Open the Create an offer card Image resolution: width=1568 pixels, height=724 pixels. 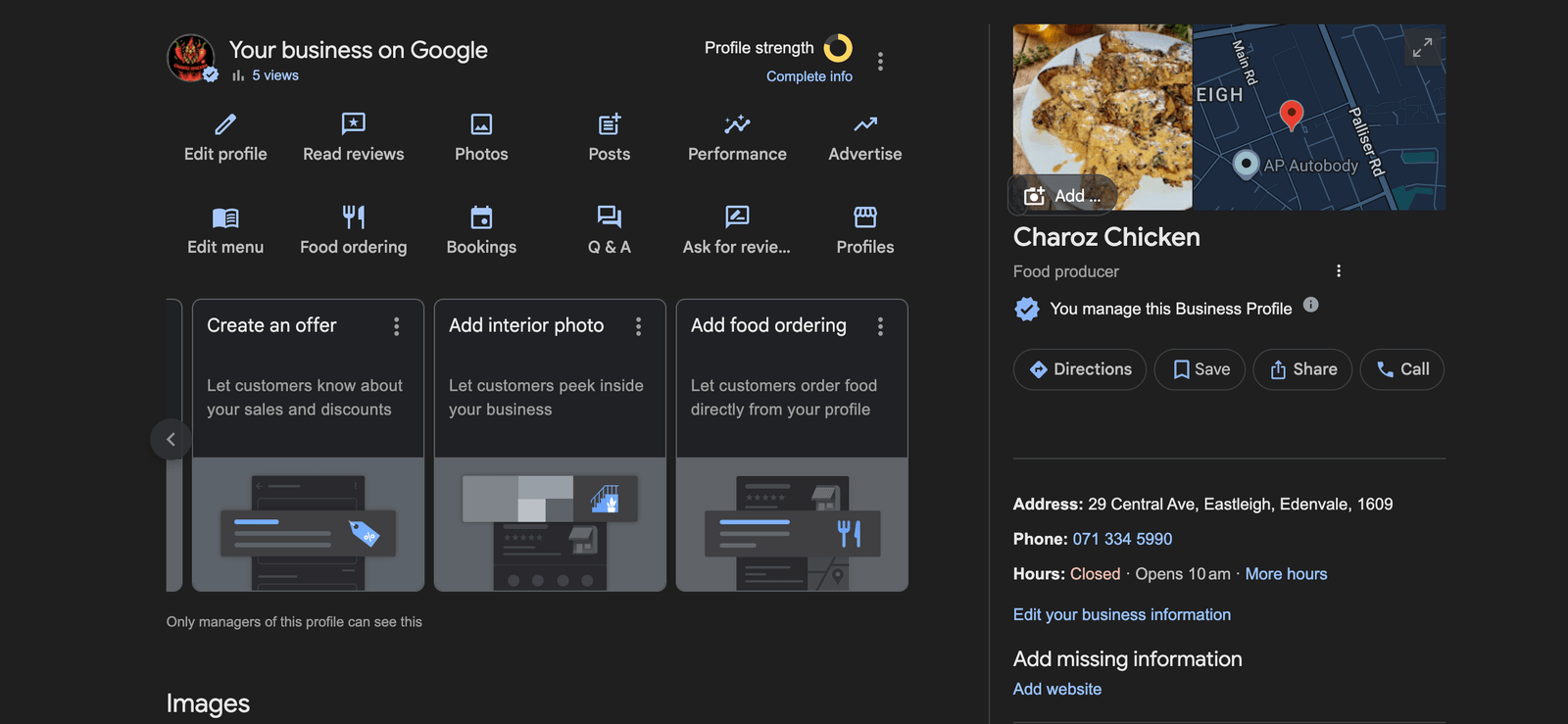tap(308, 445)
